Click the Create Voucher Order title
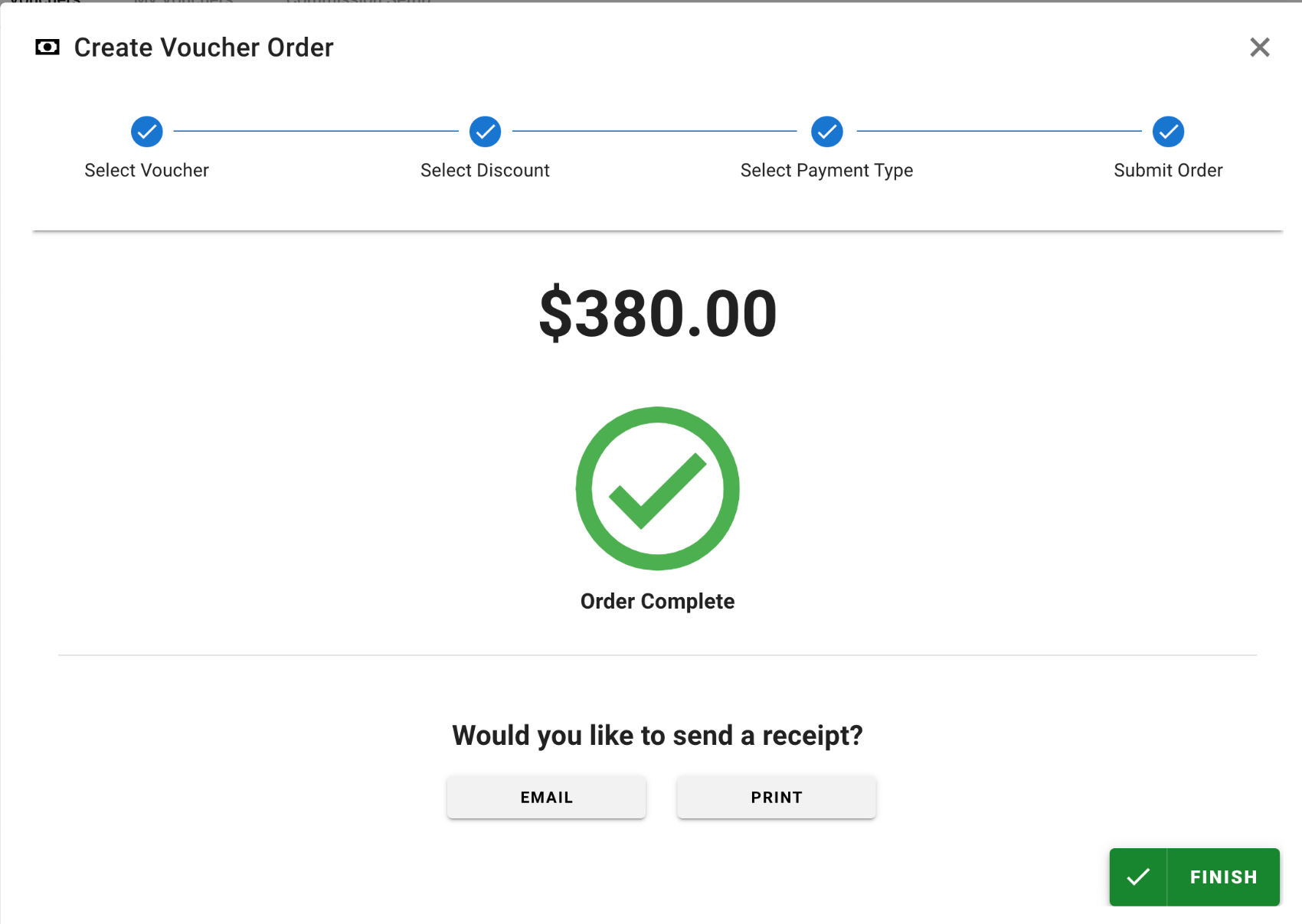The image size is (1302, 924). pos(204,47)
